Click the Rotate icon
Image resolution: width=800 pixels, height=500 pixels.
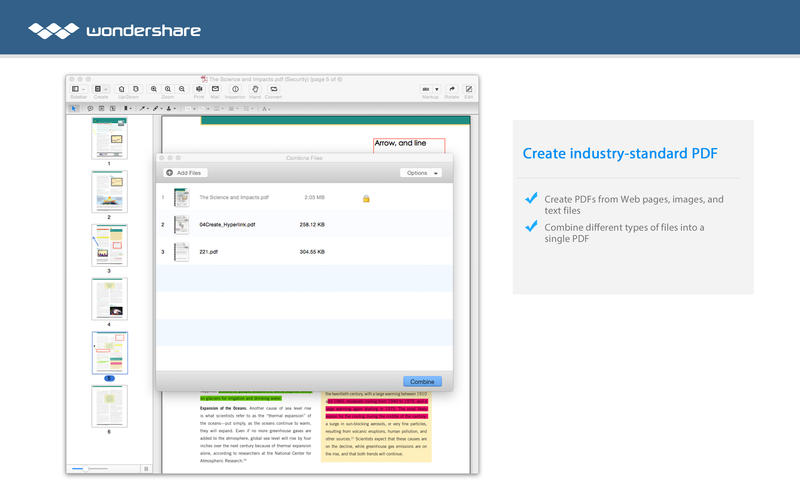452,89
